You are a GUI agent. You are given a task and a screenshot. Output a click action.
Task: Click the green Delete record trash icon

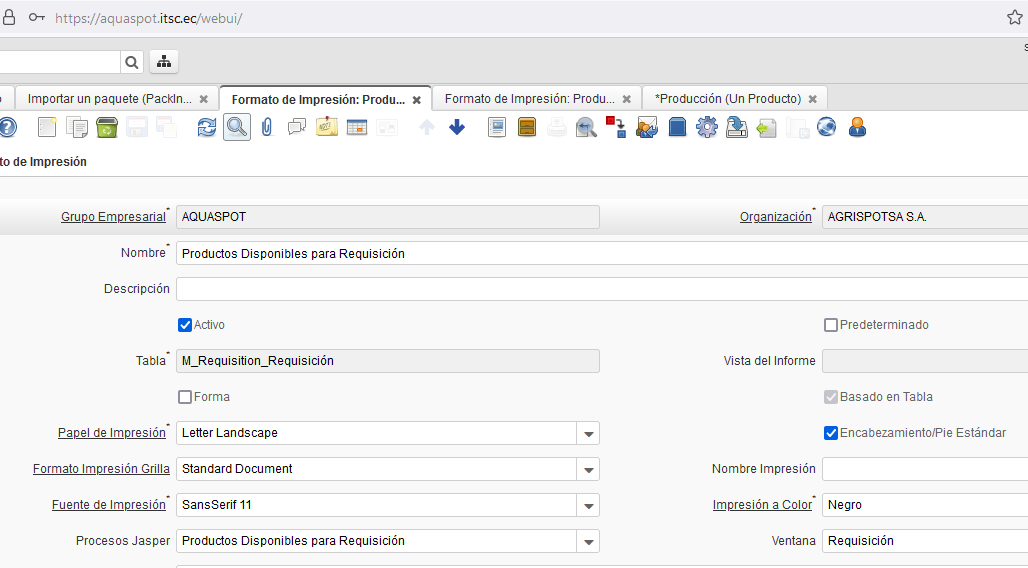point(107,127)
